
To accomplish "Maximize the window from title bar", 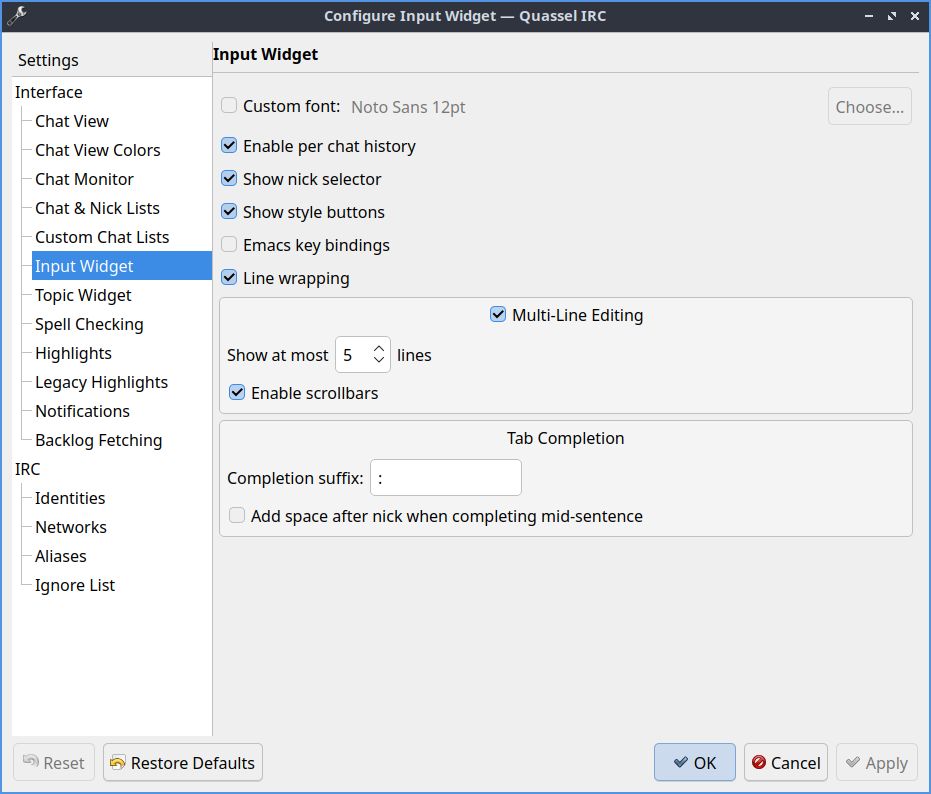I will point(890,16).
